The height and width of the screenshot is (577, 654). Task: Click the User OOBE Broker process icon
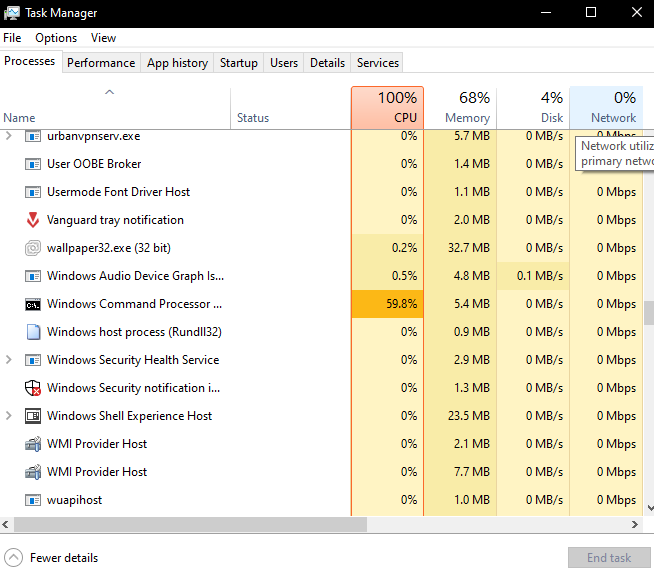pyautogui.click(x=33, y=164)
